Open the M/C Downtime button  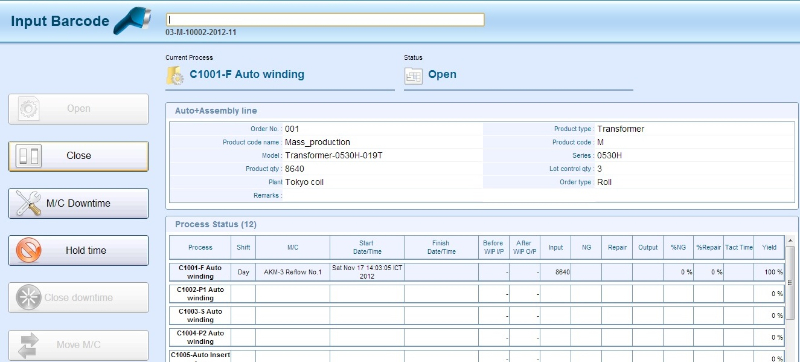tap(79, 203)
